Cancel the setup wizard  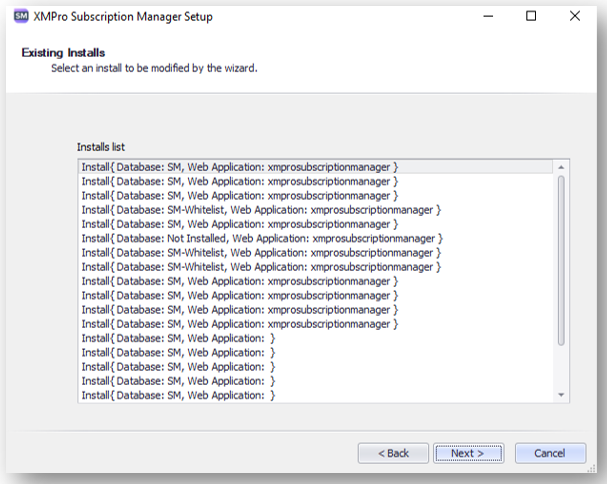tap(550, 453)
